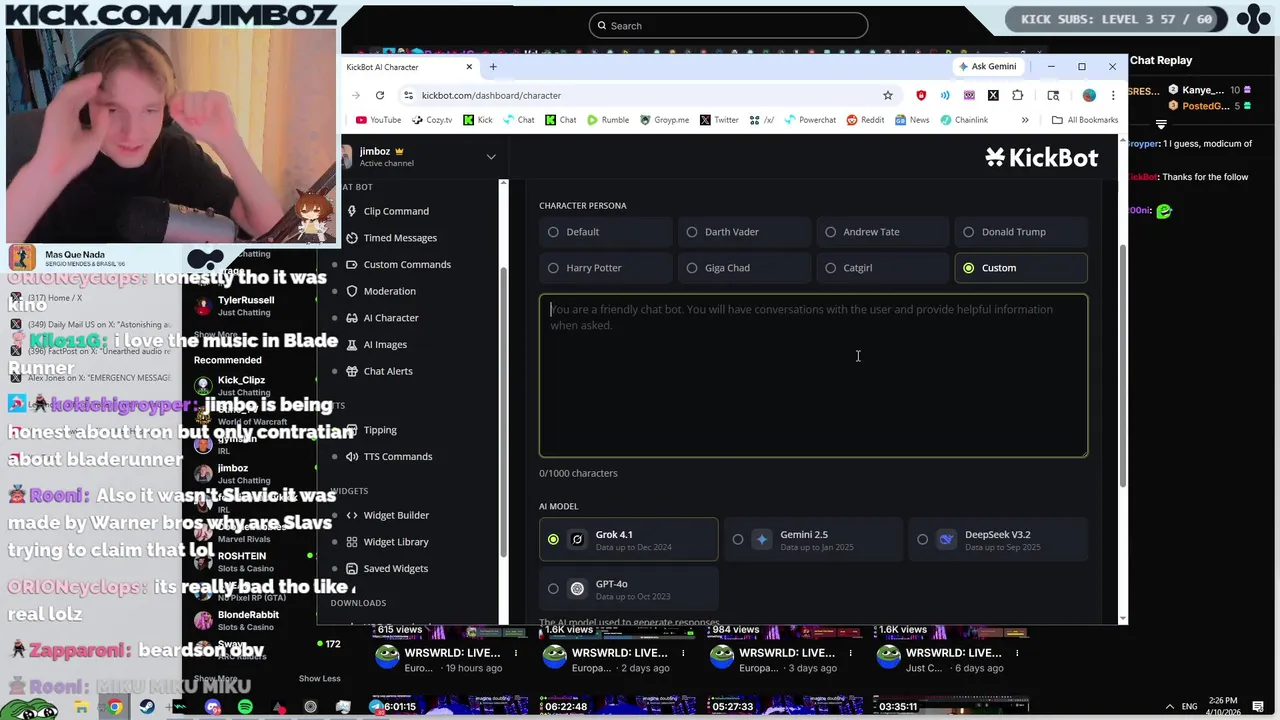Image resolution: width=1280 pixels, height=720 pixels.
Task: Click the top Search box
Action: 728,26
